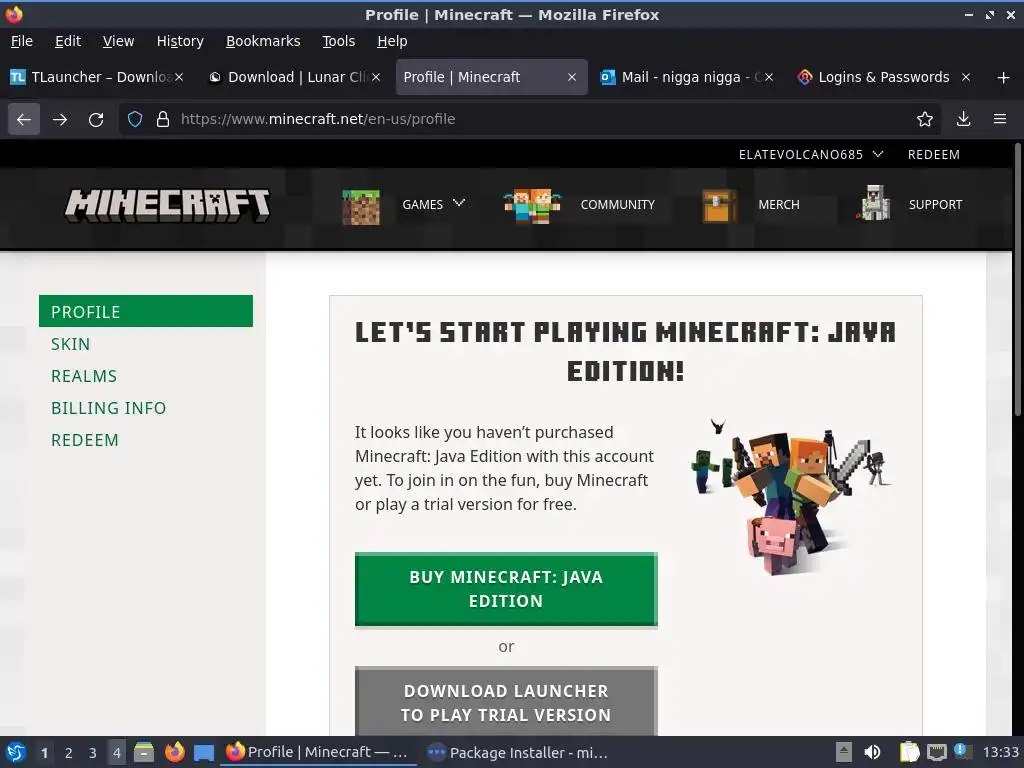Close the Logins & Passwords tab
Image resolution: width=1024 pixels, height=768 pixels.
[965, 77]
